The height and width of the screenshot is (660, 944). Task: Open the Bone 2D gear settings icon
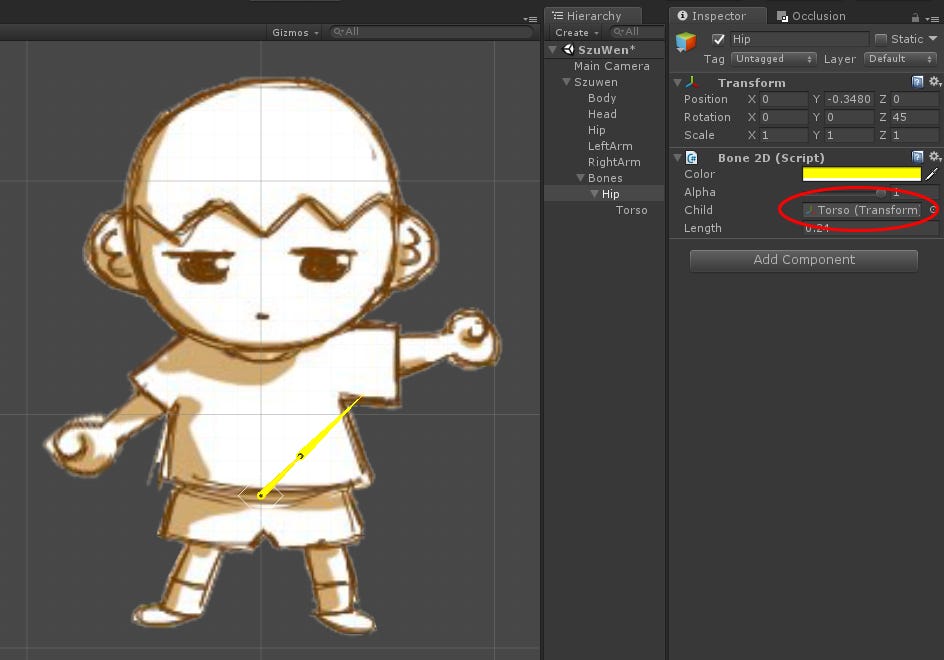pos(932,157)
